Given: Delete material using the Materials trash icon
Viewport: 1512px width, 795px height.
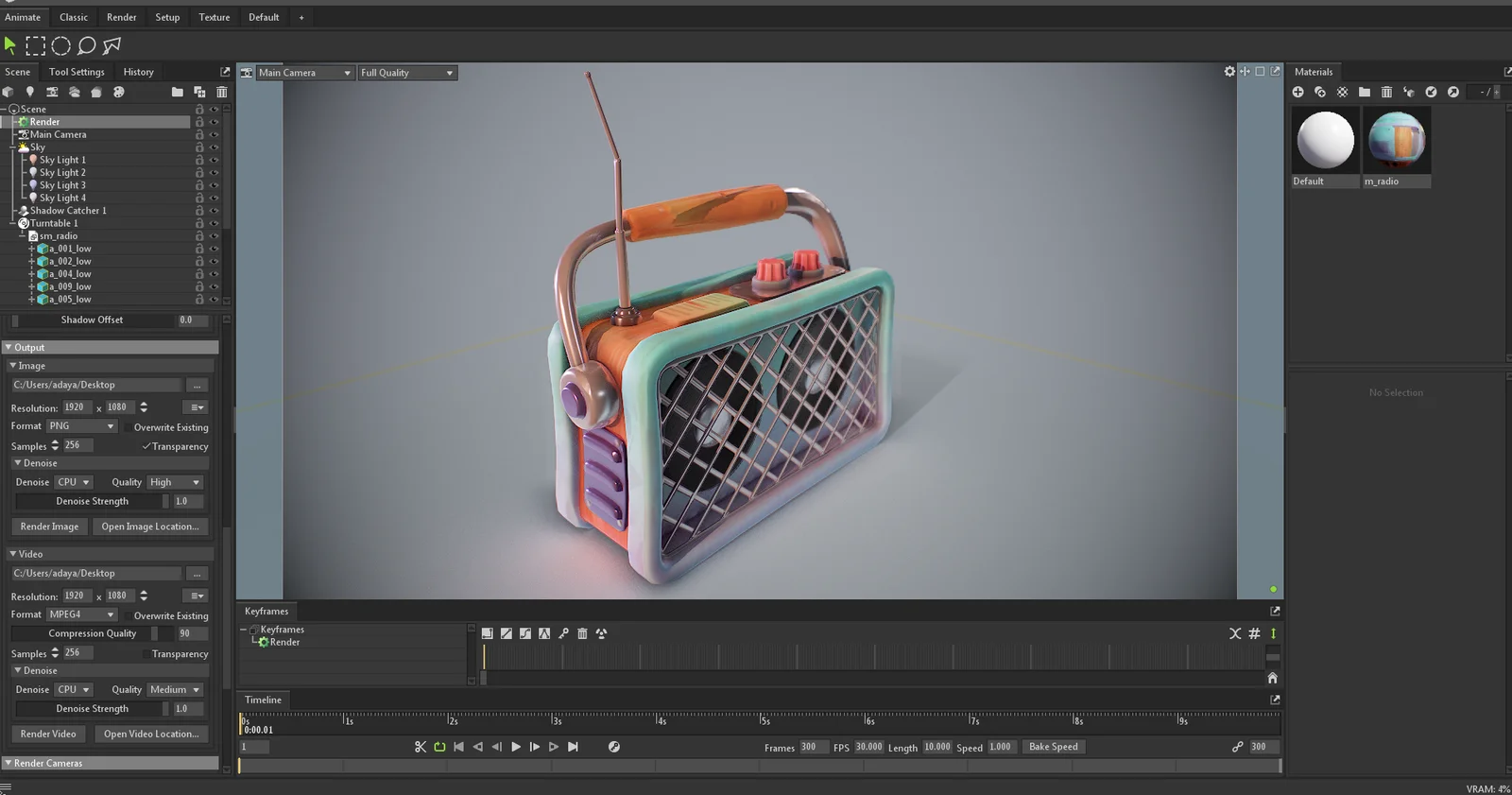Looking at the screenshot, I should tap(1386, 92).
